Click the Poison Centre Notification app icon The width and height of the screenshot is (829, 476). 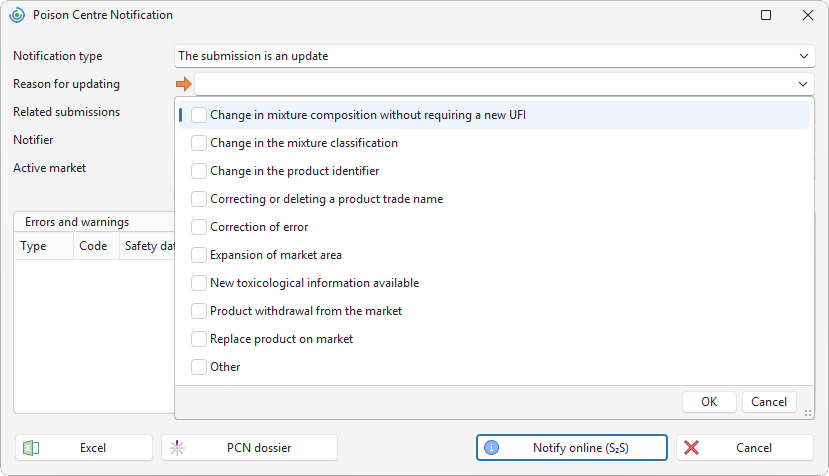pyautogui.click(x=17, y=15)
